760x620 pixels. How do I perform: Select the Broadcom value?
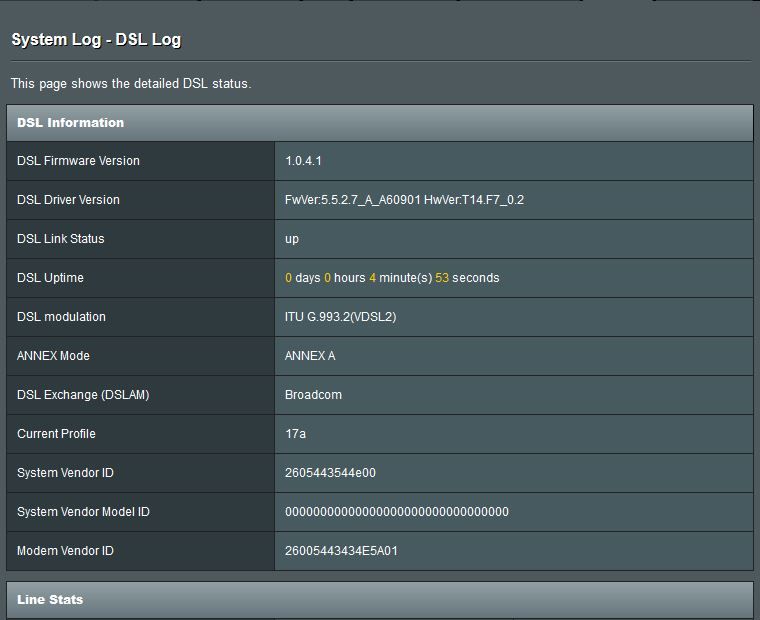coord(313,395)
